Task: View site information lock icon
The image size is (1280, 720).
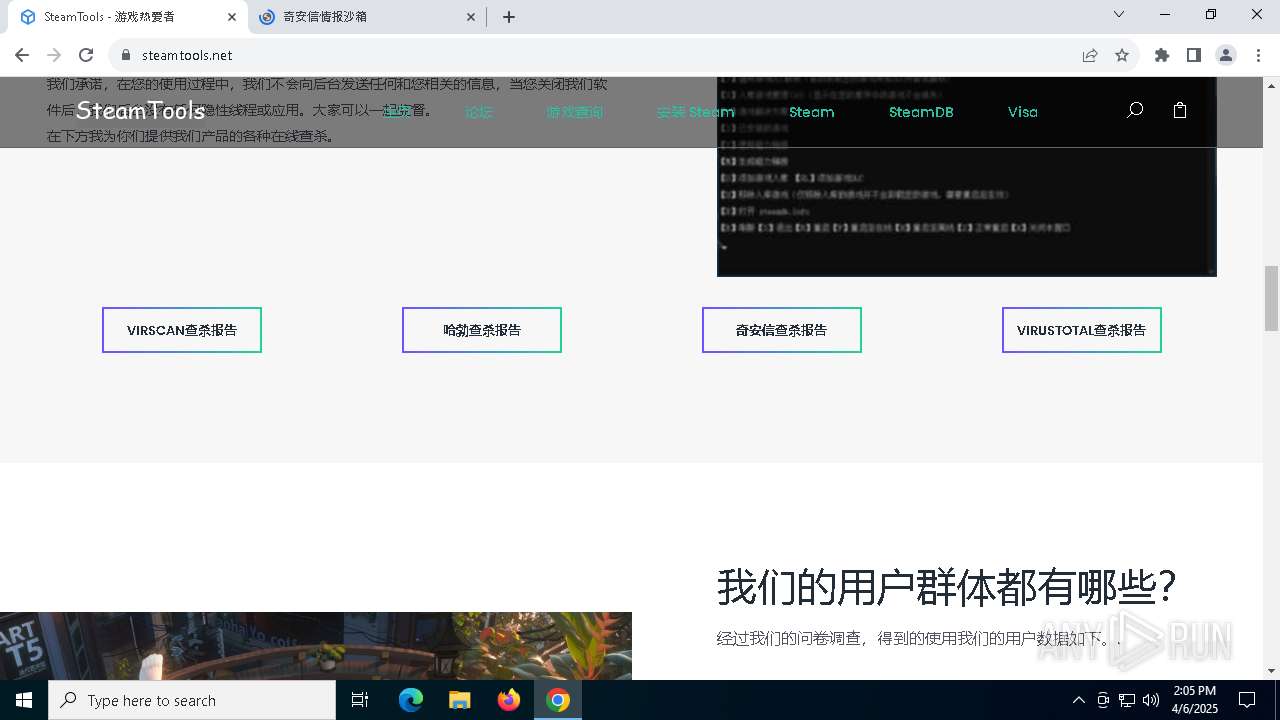Action: [126, 55]
